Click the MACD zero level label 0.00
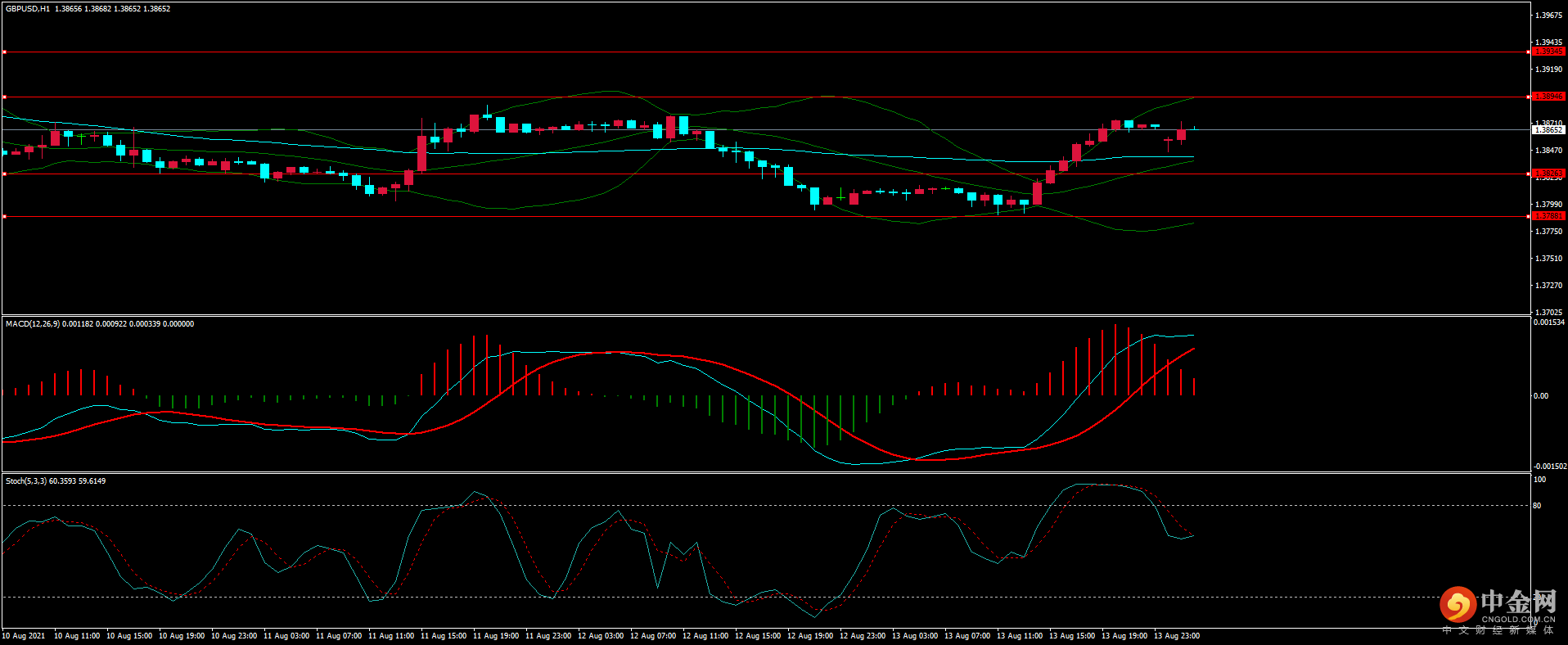This screenshot has height=645, width=1568. tap(1541, 396)
